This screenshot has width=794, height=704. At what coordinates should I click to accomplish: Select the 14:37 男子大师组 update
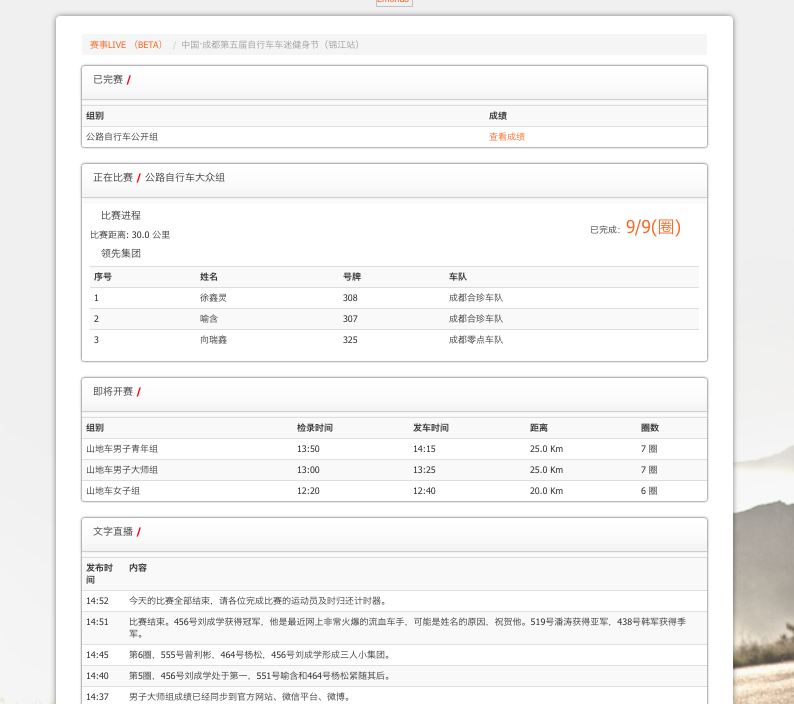[x=394, y=697]
